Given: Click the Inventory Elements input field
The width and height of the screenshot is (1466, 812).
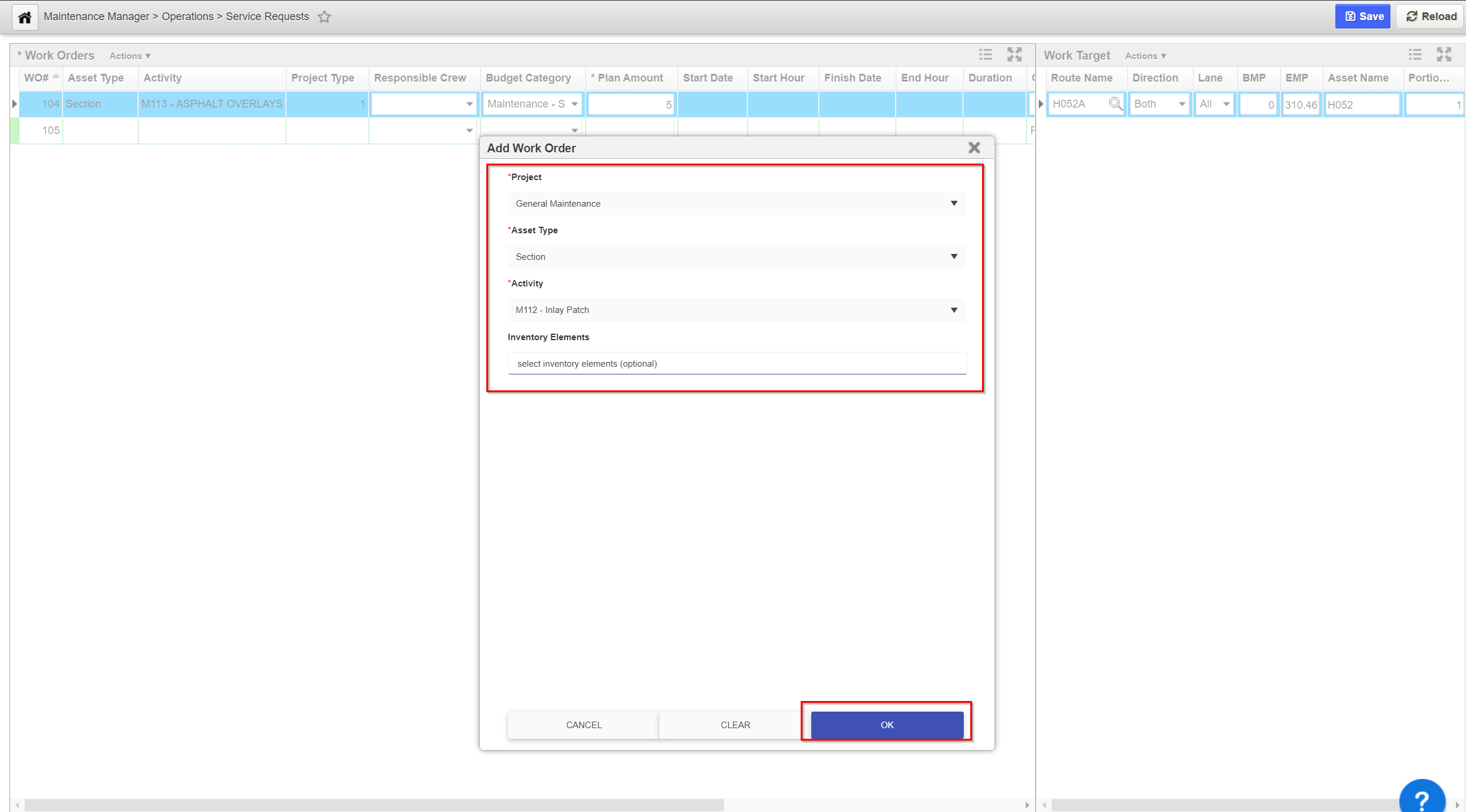Looking at the screenshot, I should (736, 363).
